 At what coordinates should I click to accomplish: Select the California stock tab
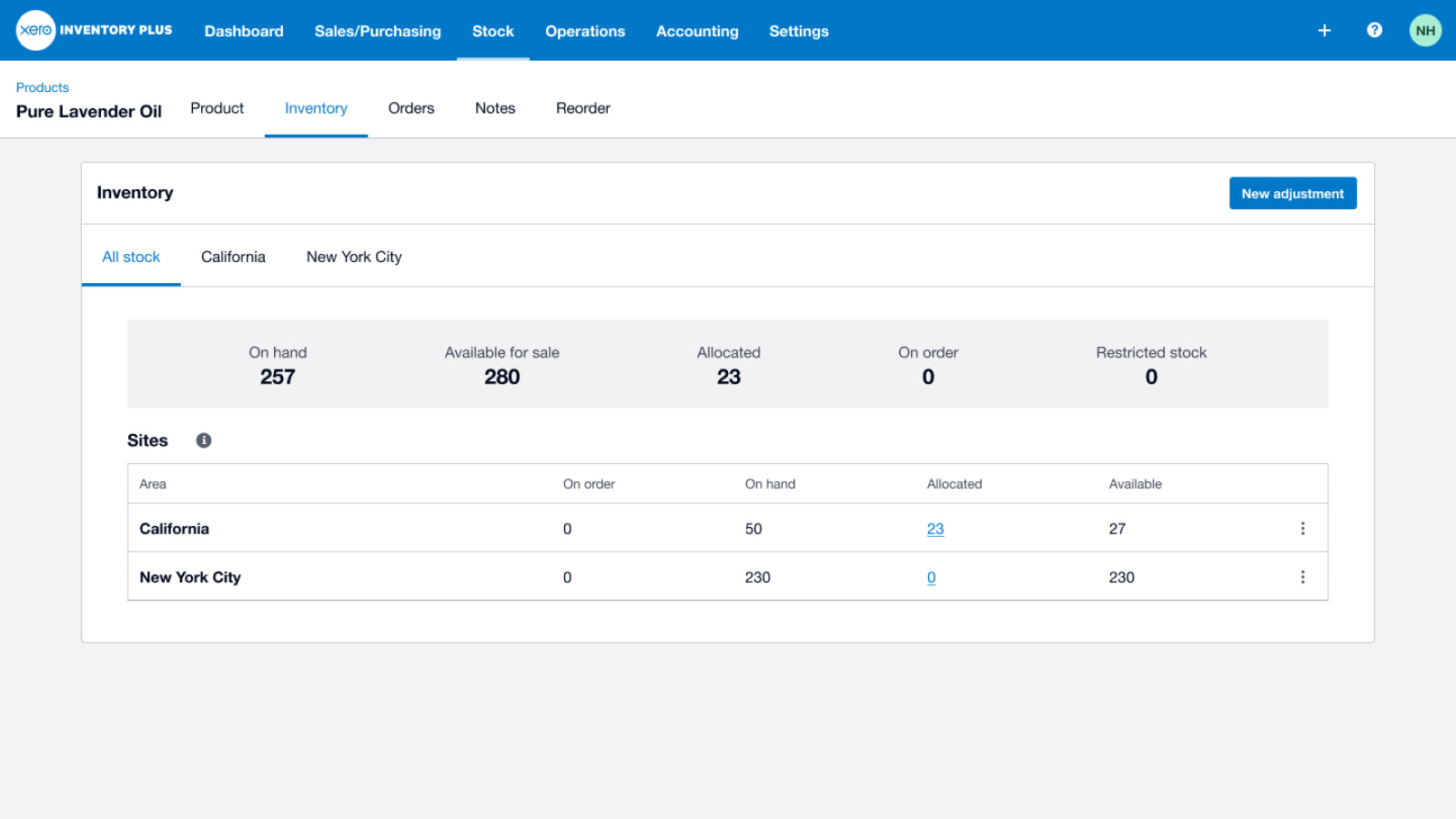[x=233, y=257]
